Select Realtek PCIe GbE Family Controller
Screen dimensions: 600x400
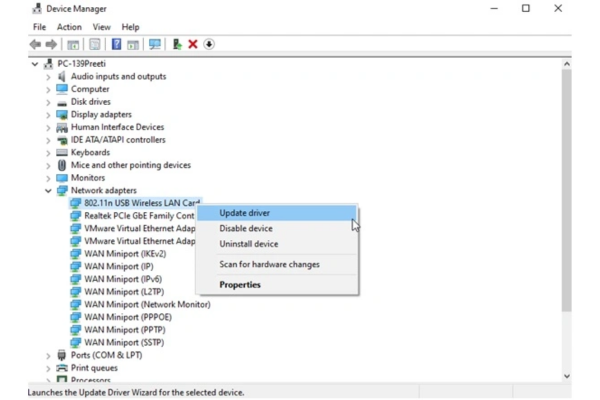139,216
